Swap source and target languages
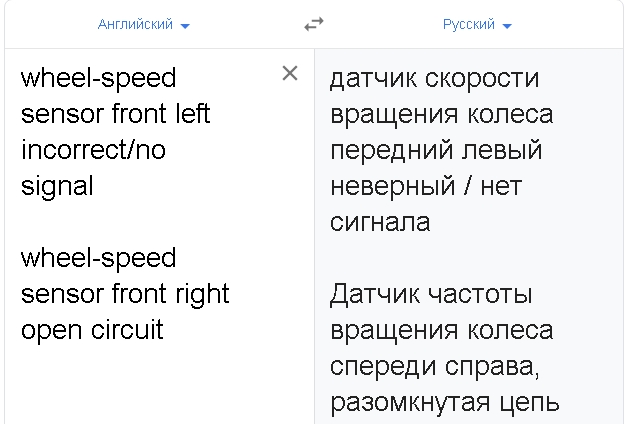This screenshot has width=629, height=424. click(314, 24)
